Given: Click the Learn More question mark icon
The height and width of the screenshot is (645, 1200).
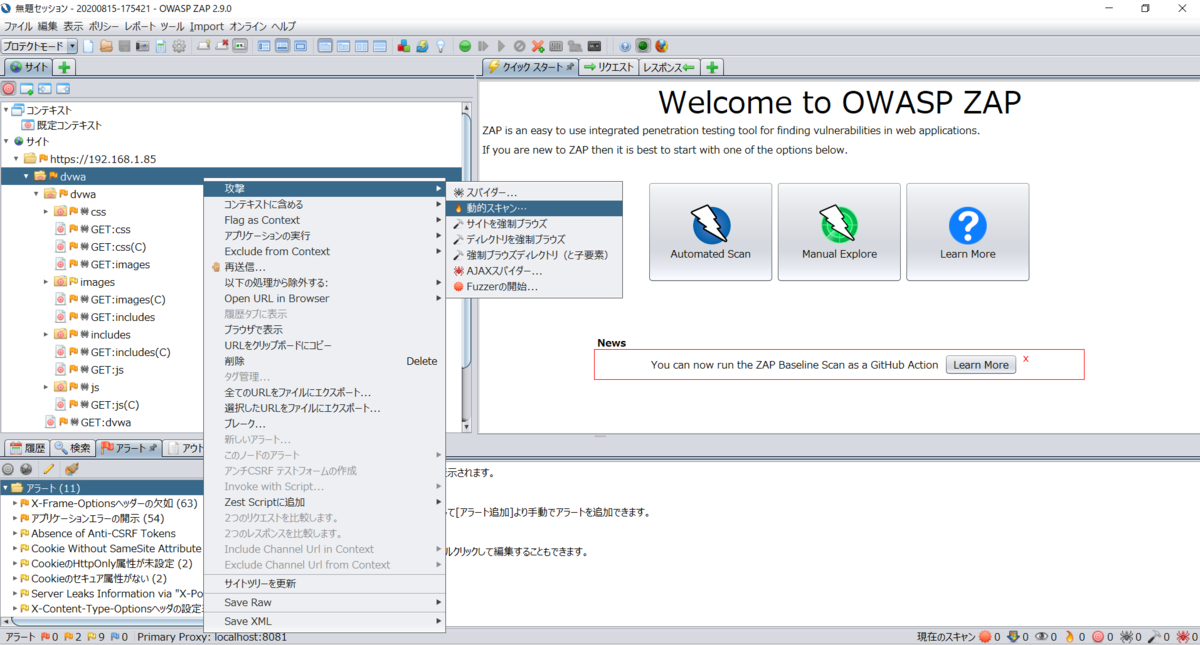Looking at the screenshot, I should coord(967,226).
